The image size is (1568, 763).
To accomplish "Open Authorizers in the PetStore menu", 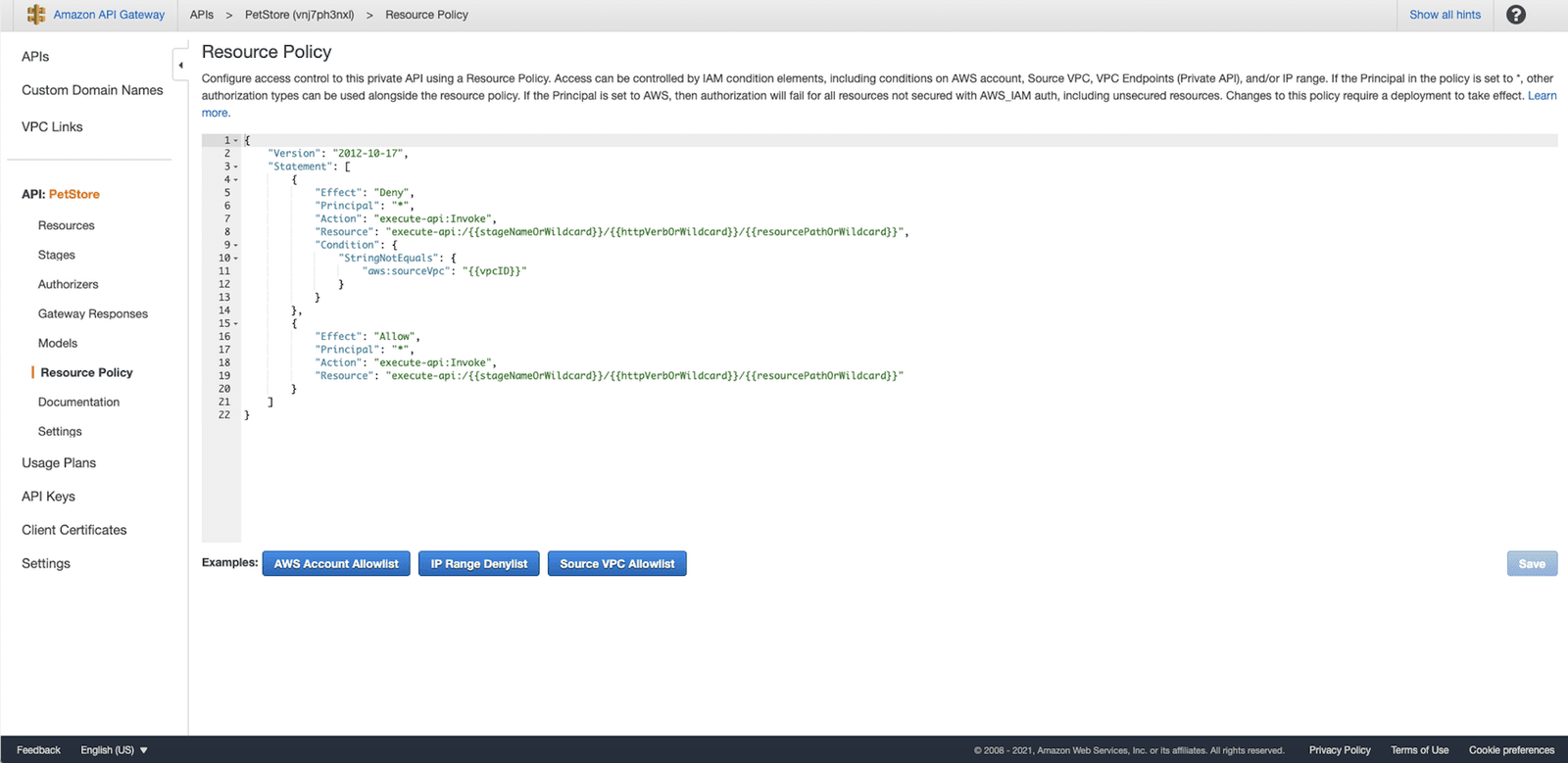I will 69,284.
